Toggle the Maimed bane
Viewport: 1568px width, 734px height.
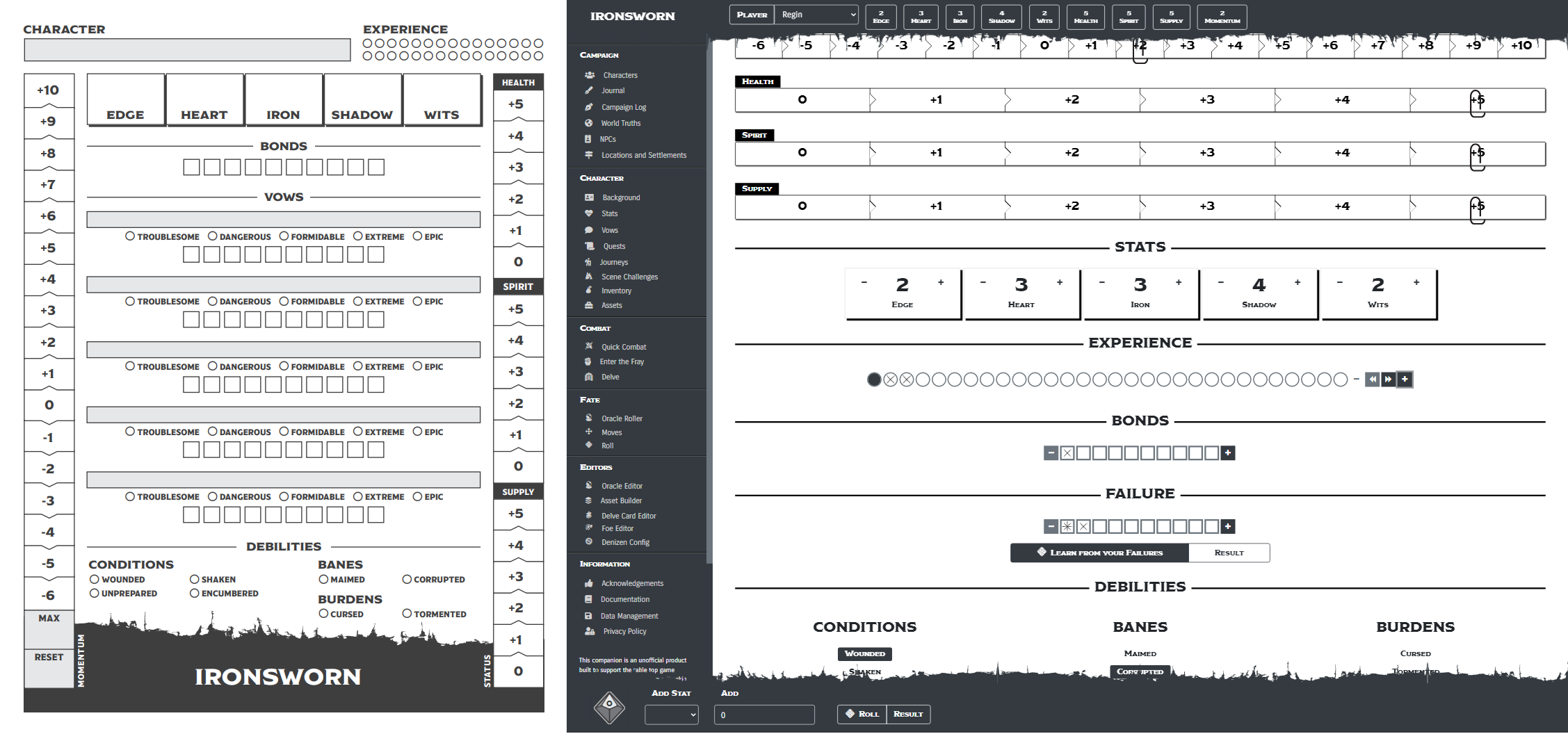pos(1140,653)
